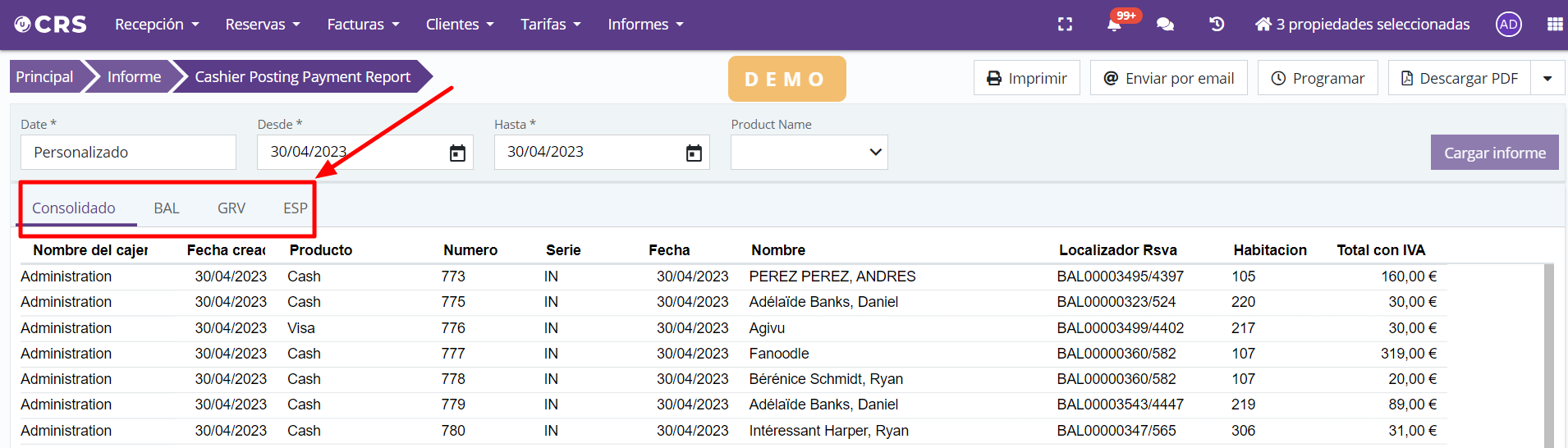
Task: Click the Principal breadcrumb link
Action: click(44, 77)
